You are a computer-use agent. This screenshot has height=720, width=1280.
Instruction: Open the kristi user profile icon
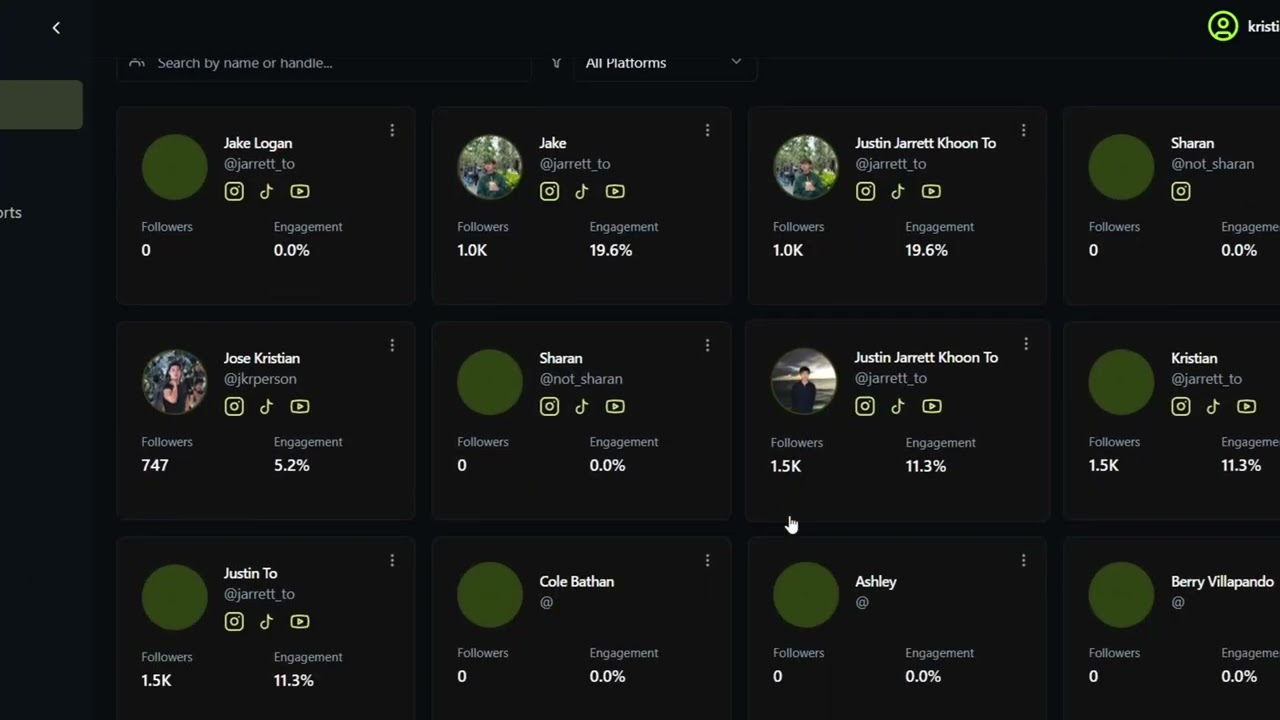[x=1222, y=26]
